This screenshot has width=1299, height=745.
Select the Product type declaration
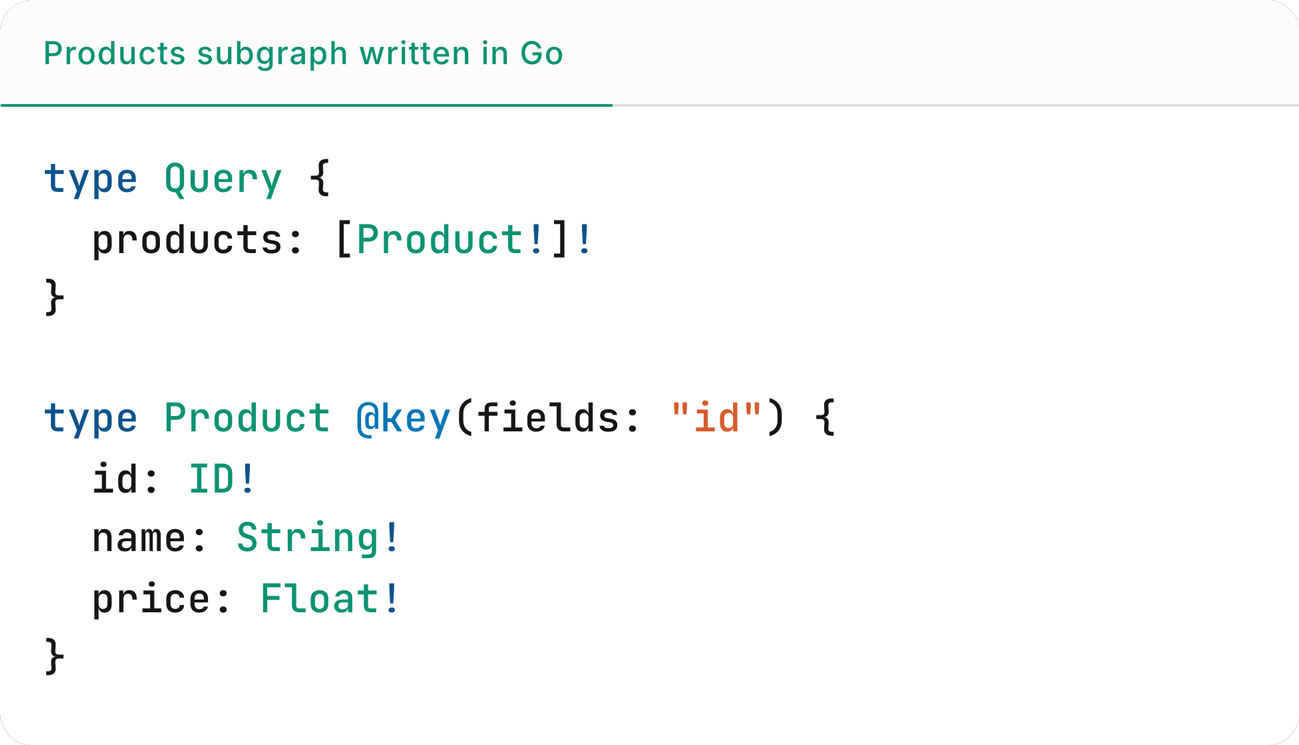coord(246,418)
